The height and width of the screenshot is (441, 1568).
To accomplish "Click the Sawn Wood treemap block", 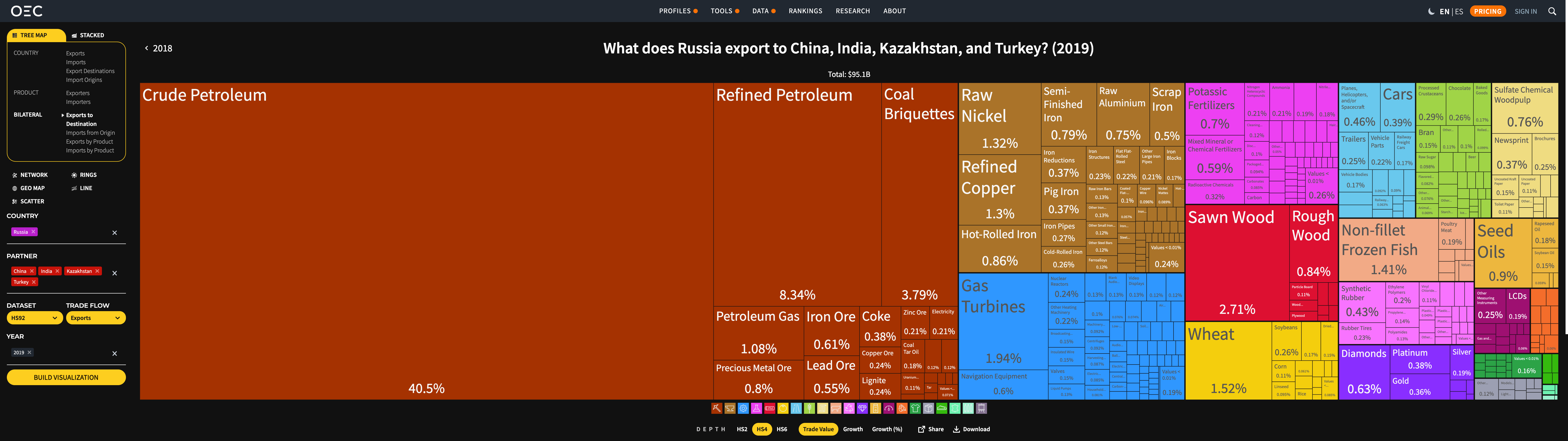I will click(1237, 263).
